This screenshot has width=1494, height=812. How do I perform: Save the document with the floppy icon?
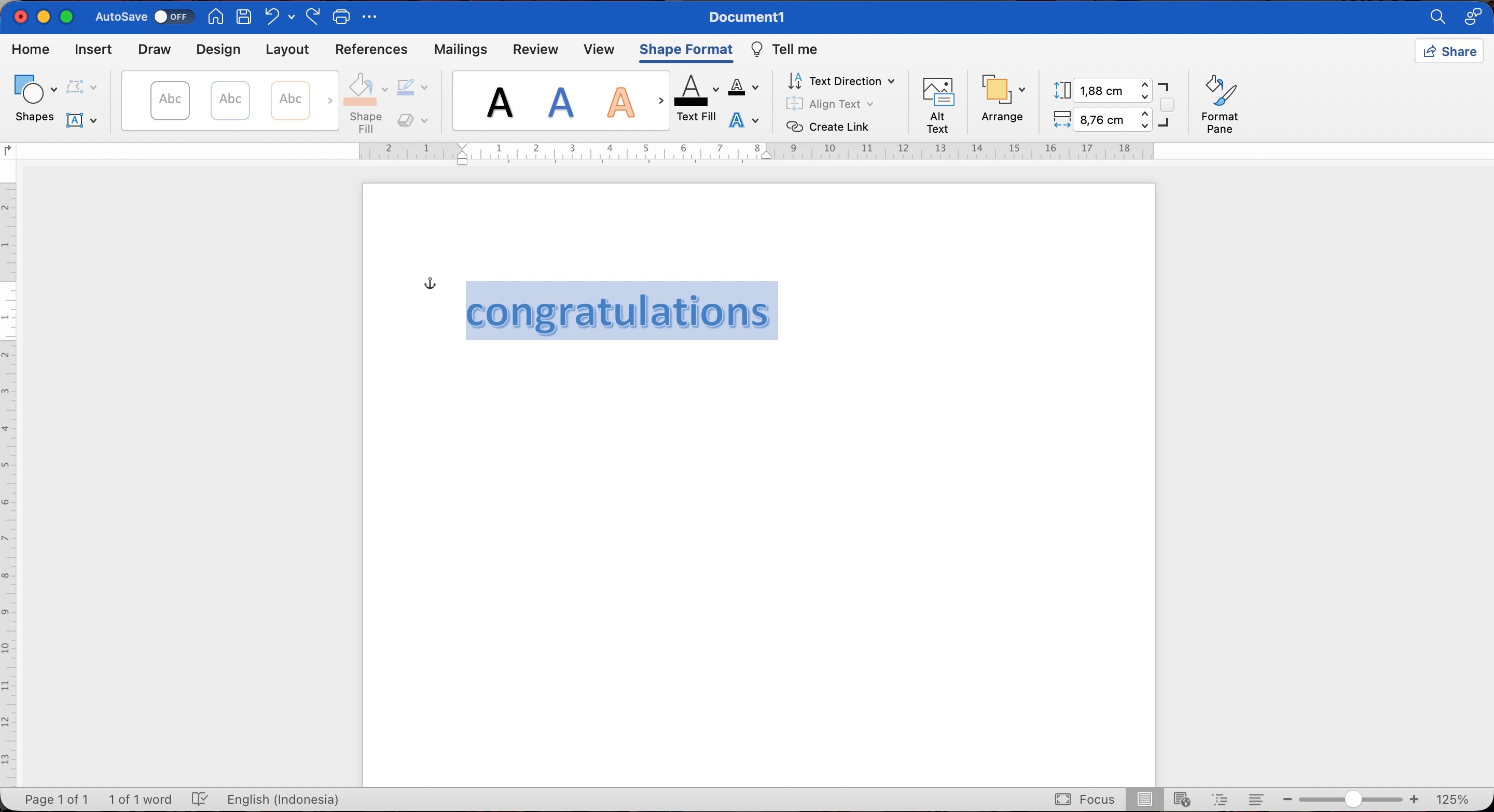[x=244, y=17]
